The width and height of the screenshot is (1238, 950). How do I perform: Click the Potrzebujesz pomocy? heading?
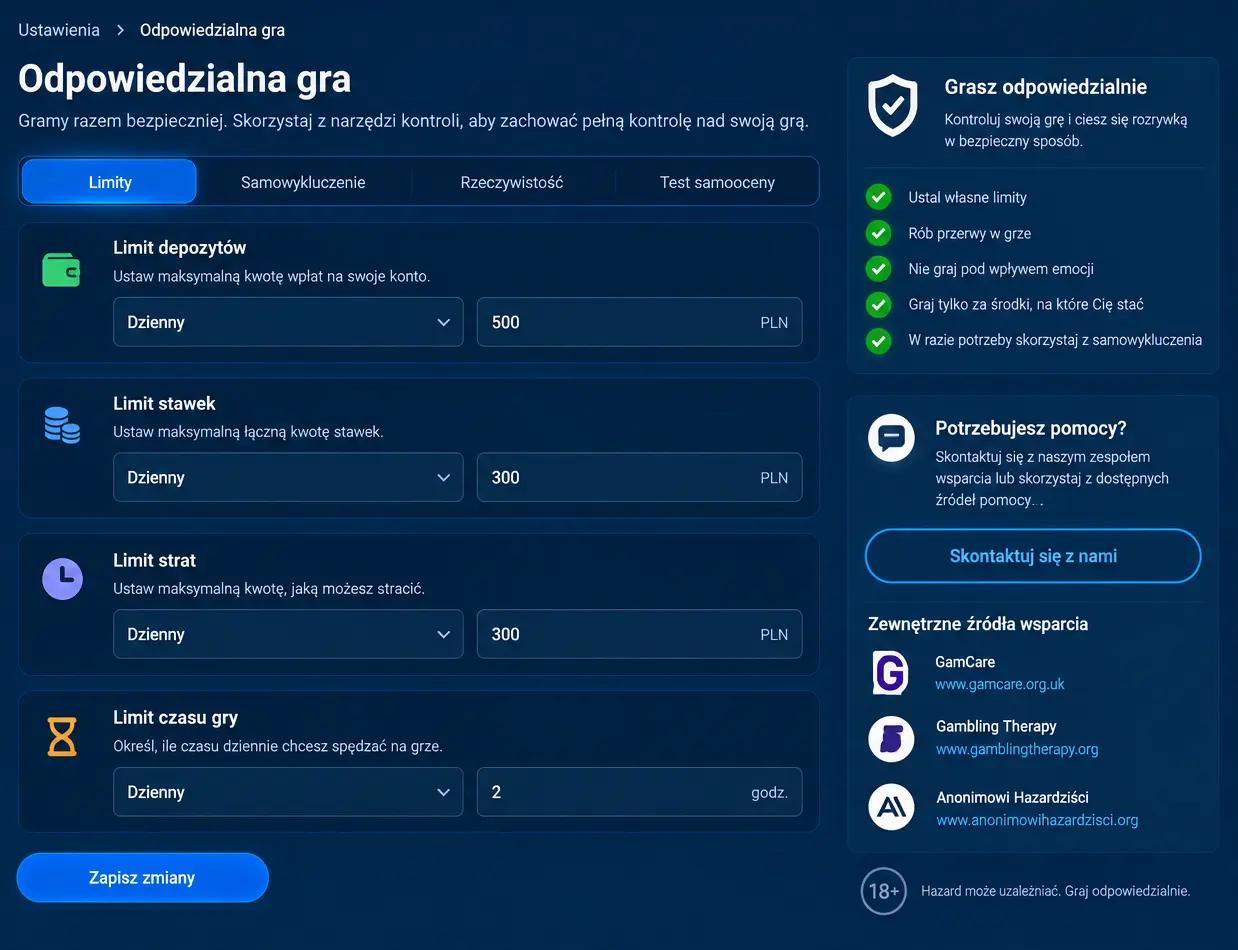pos(1031,428)
